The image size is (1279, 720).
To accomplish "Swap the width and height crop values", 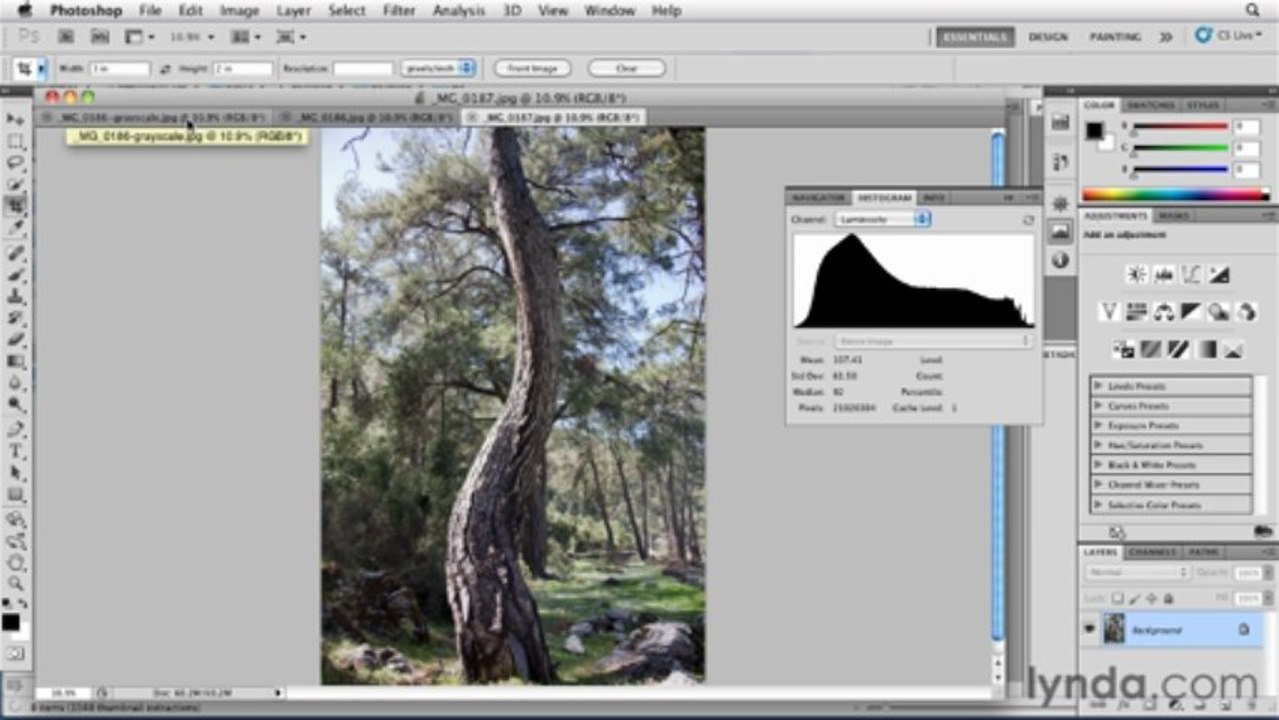I will pos(165,69).
